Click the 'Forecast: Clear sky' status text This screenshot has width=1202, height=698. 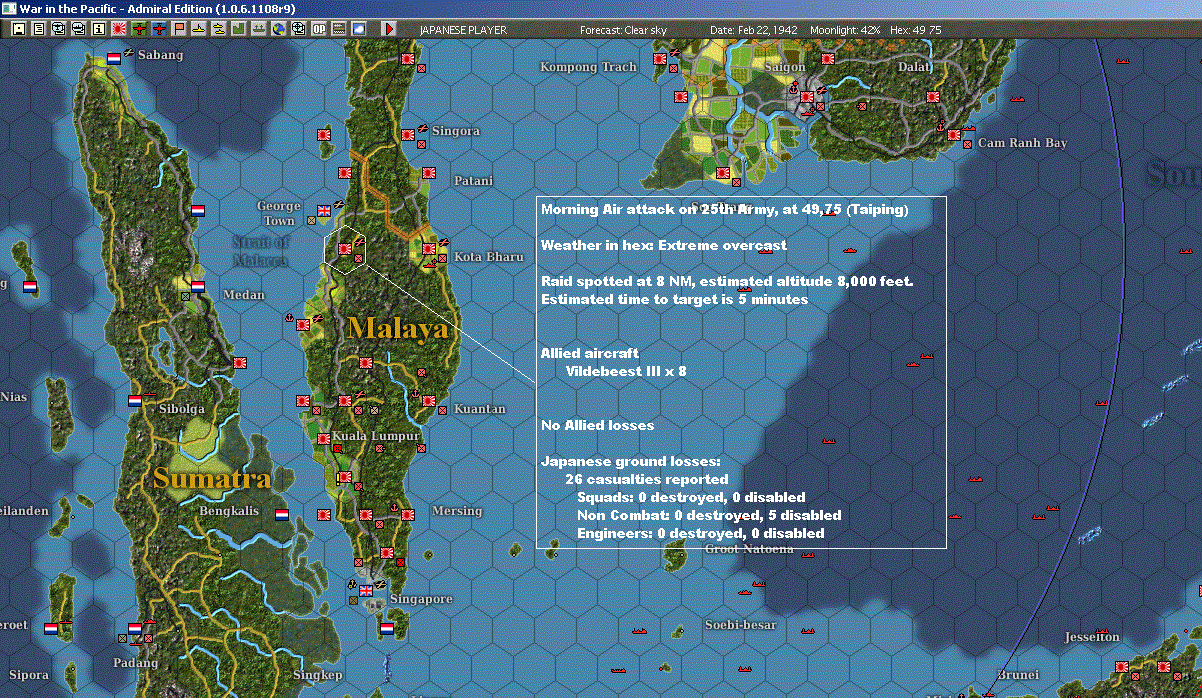[x=623, y=30]
